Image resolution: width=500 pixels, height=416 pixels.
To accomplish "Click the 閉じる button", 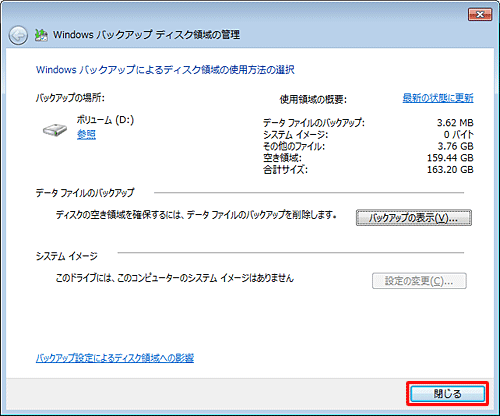I will pos(447,394).
